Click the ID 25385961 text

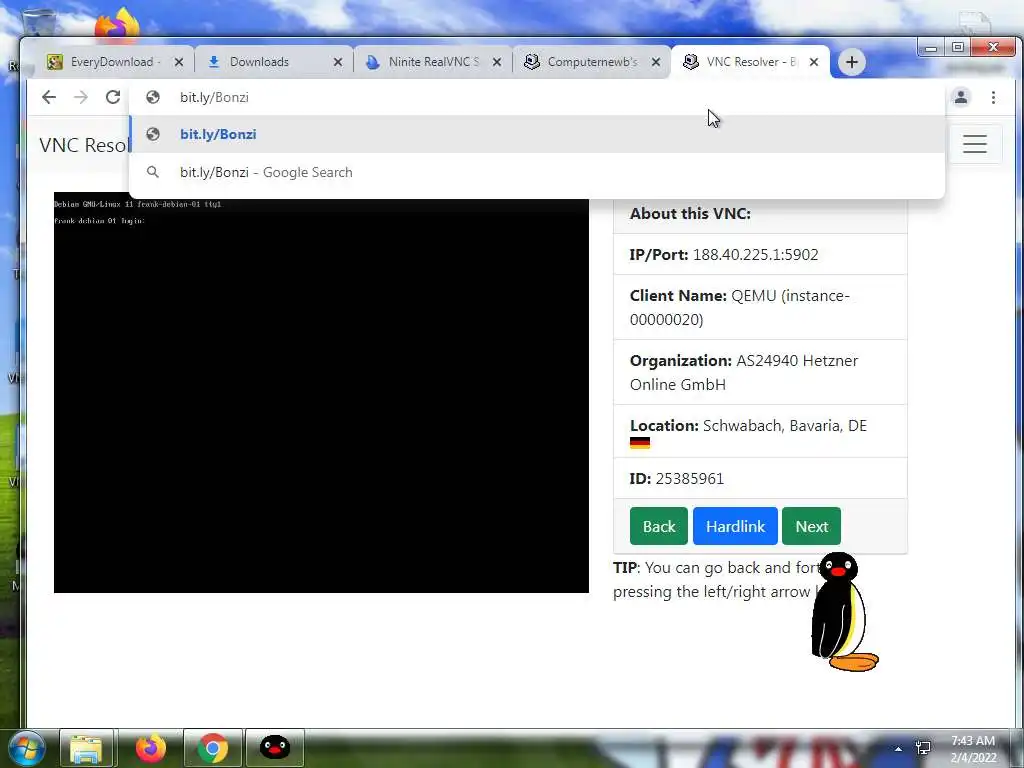click(677, 479)
